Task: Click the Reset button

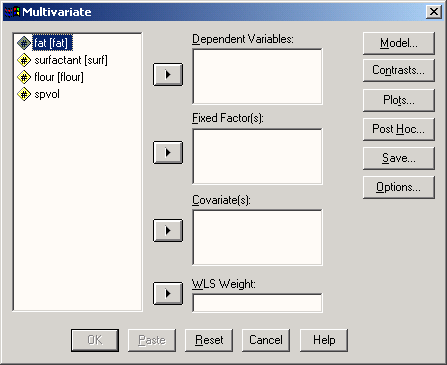Action: point(209,340)
